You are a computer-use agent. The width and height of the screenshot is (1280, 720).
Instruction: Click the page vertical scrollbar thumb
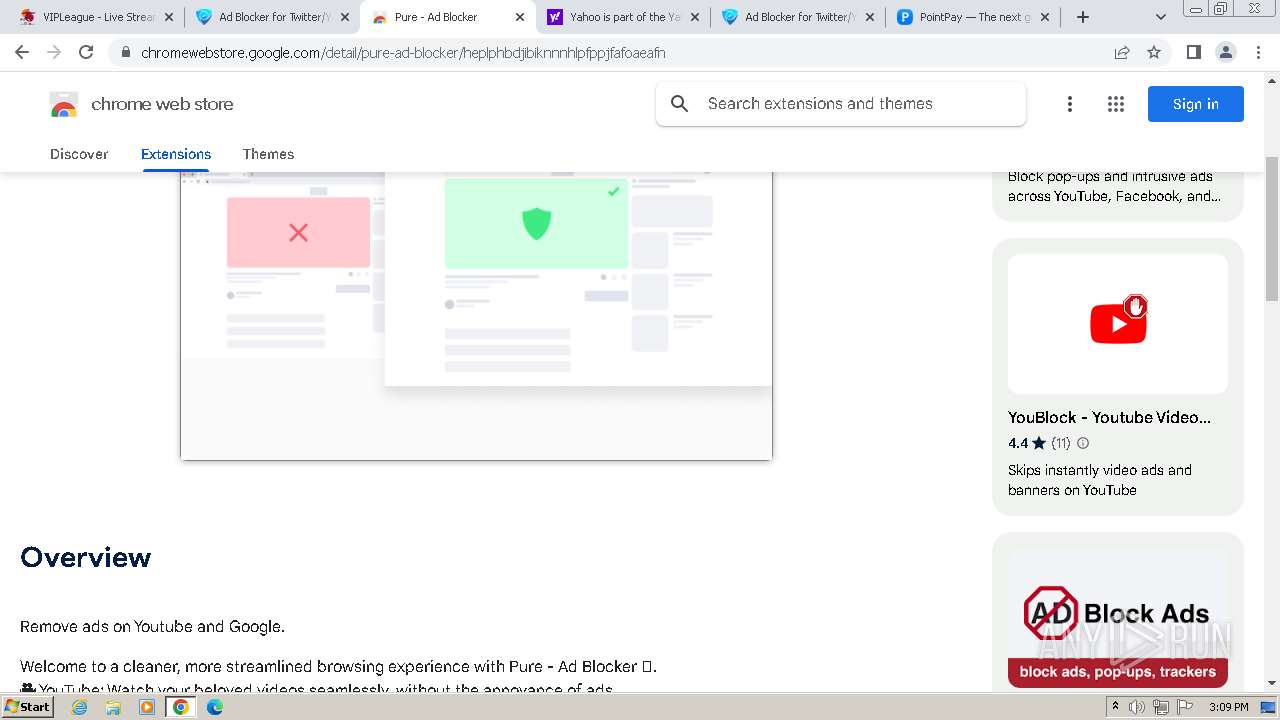(x=1272, y=229)
